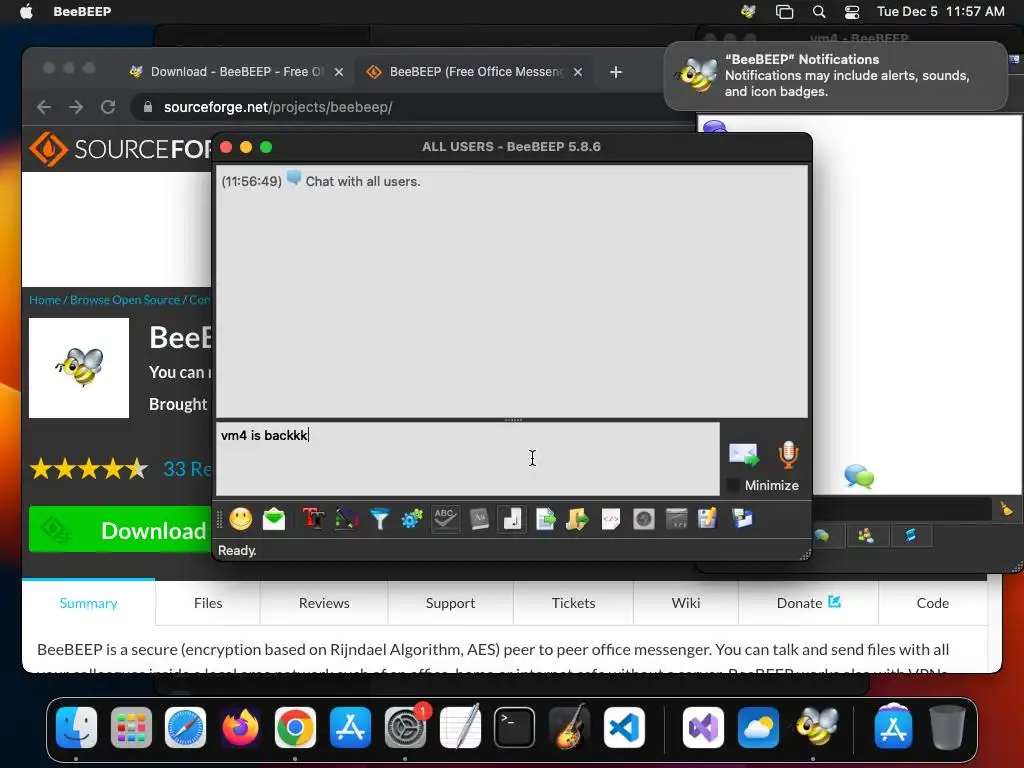This screenshot has width=1024, height=768.
Task: Click the browser forward arrow
Action: click(76, 107)
